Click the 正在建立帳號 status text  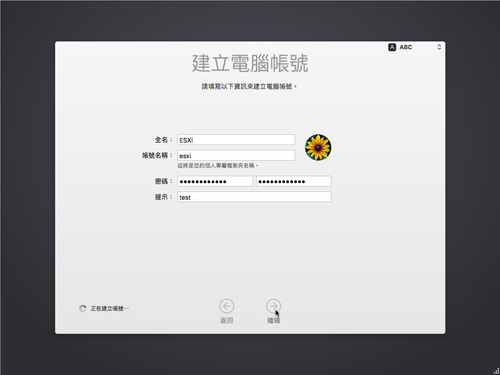(x=110, y=308)
